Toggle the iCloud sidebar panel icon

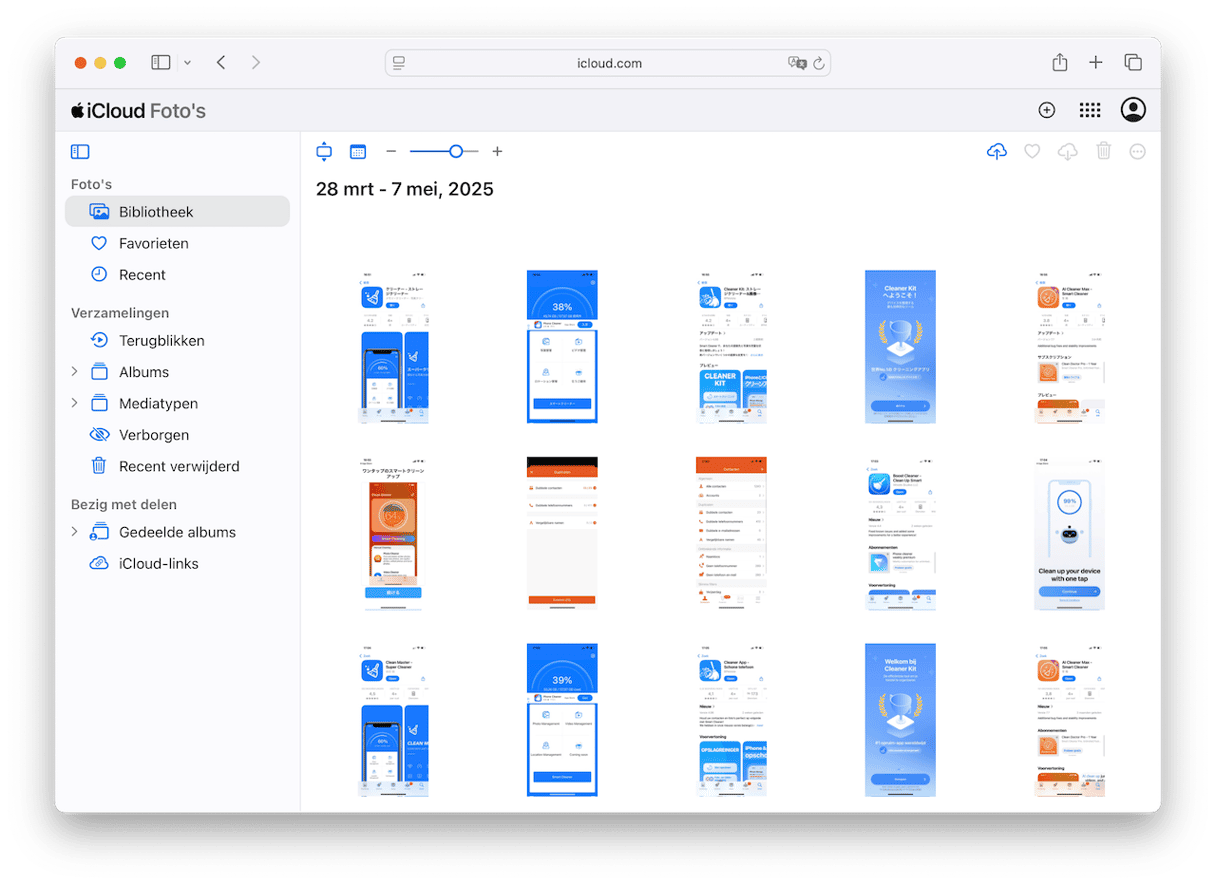tap(80, 152)
